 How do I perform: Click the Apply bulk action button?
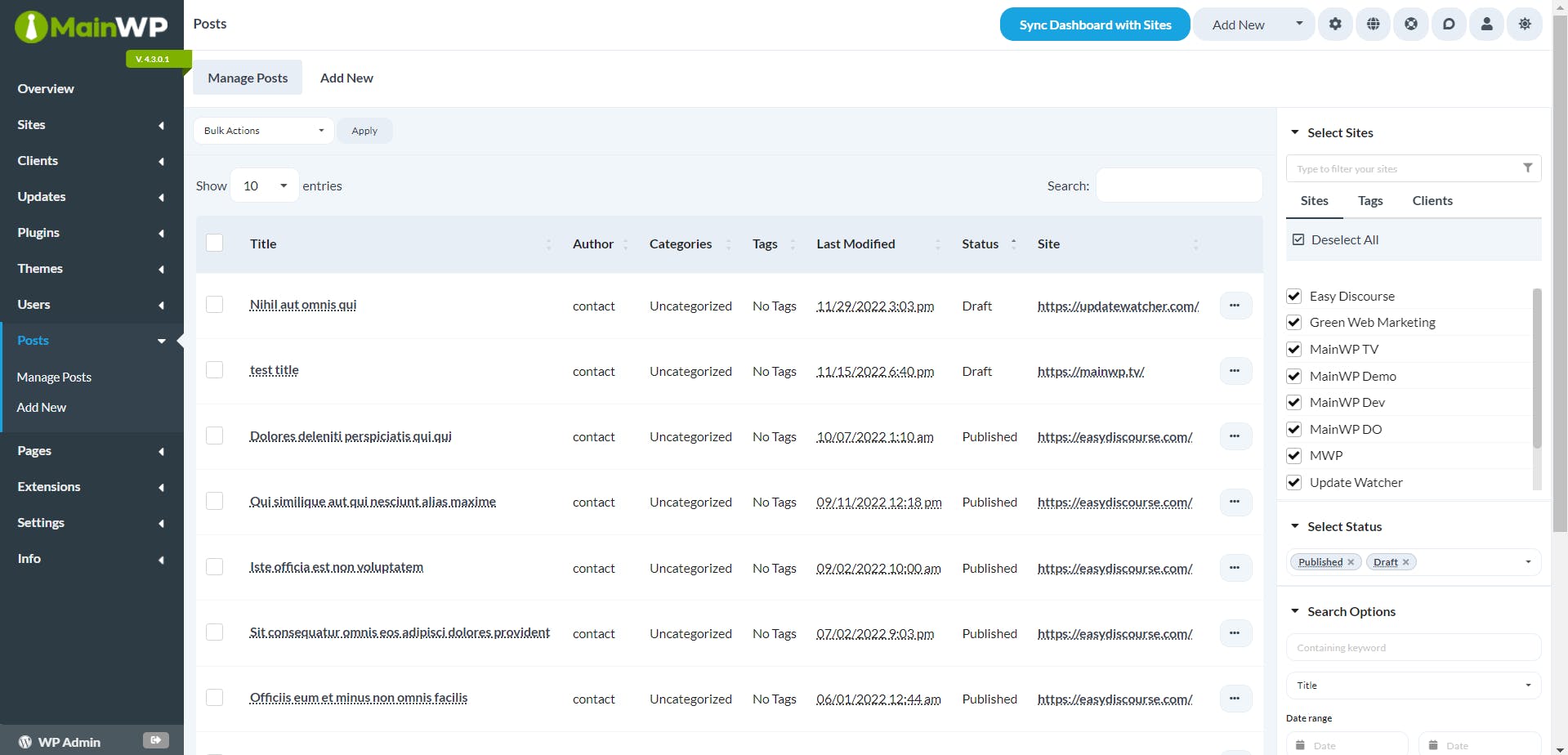pos(364,131)
